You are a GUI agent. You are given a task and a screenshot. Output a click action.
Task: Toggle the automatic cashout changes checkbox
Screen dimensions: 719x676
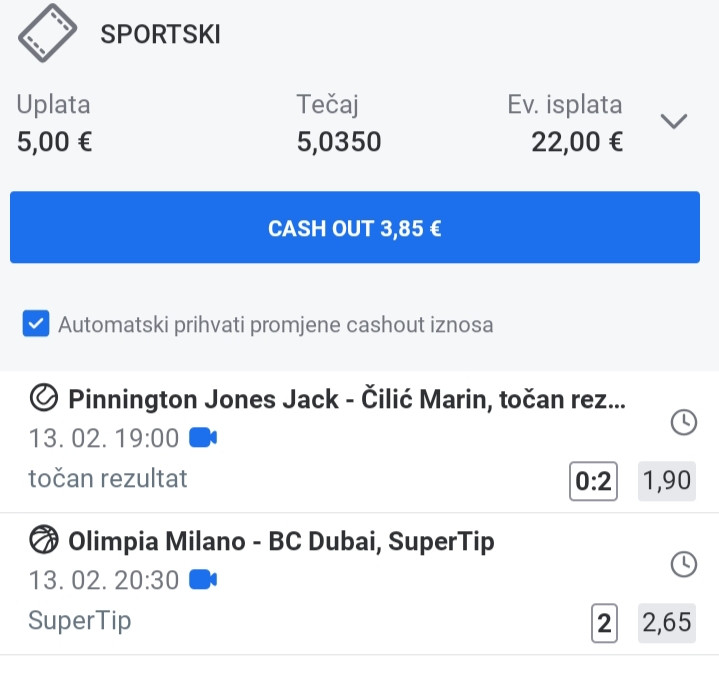36,324
